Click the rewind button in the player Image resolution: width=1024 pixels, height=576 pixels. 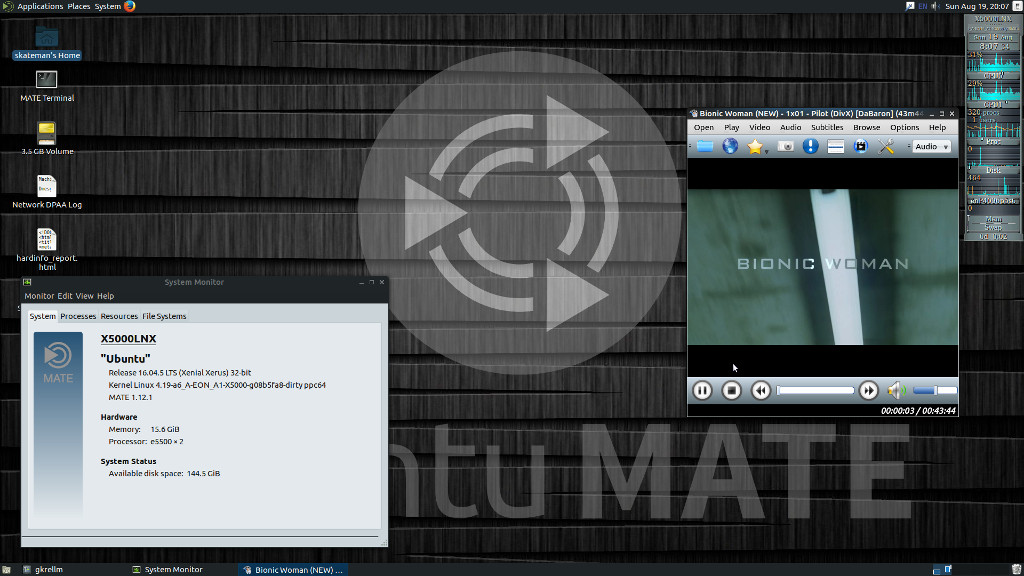pos(761,391)
